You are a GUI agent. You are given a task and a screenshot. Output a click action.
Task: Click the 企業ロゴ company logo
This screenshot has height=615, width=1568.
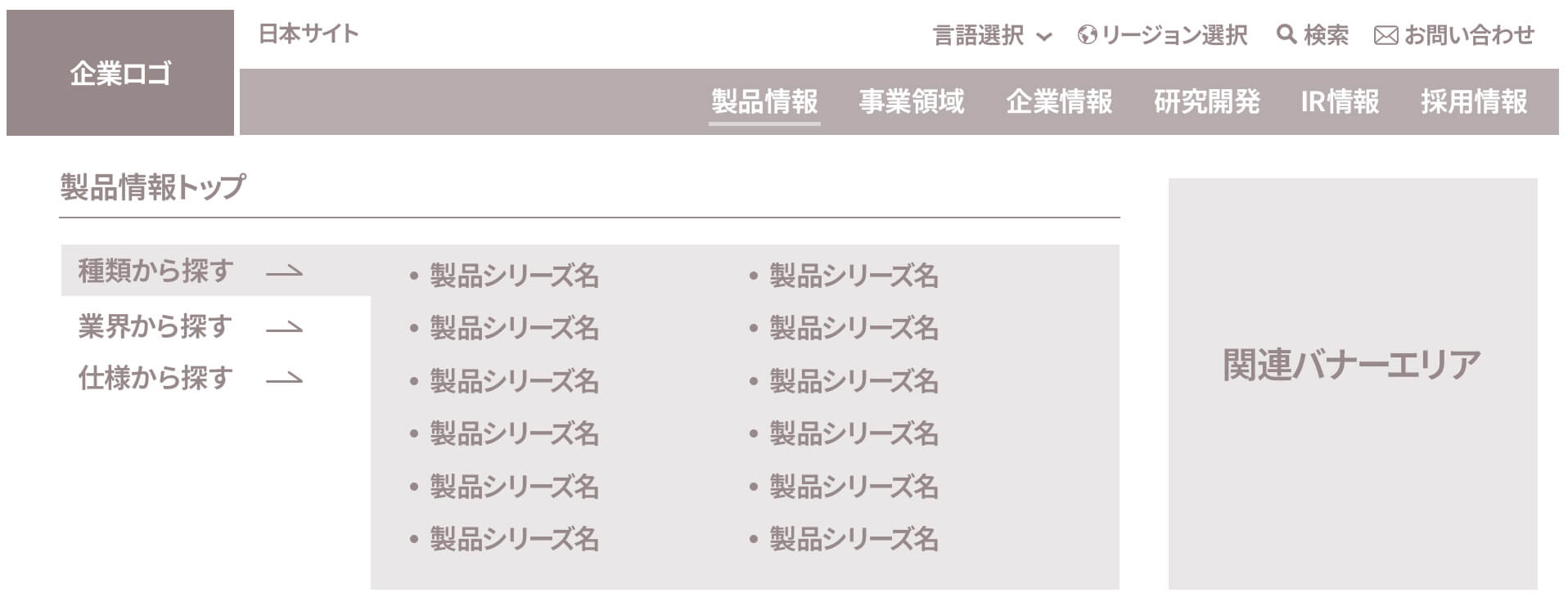tap(120, 73)
